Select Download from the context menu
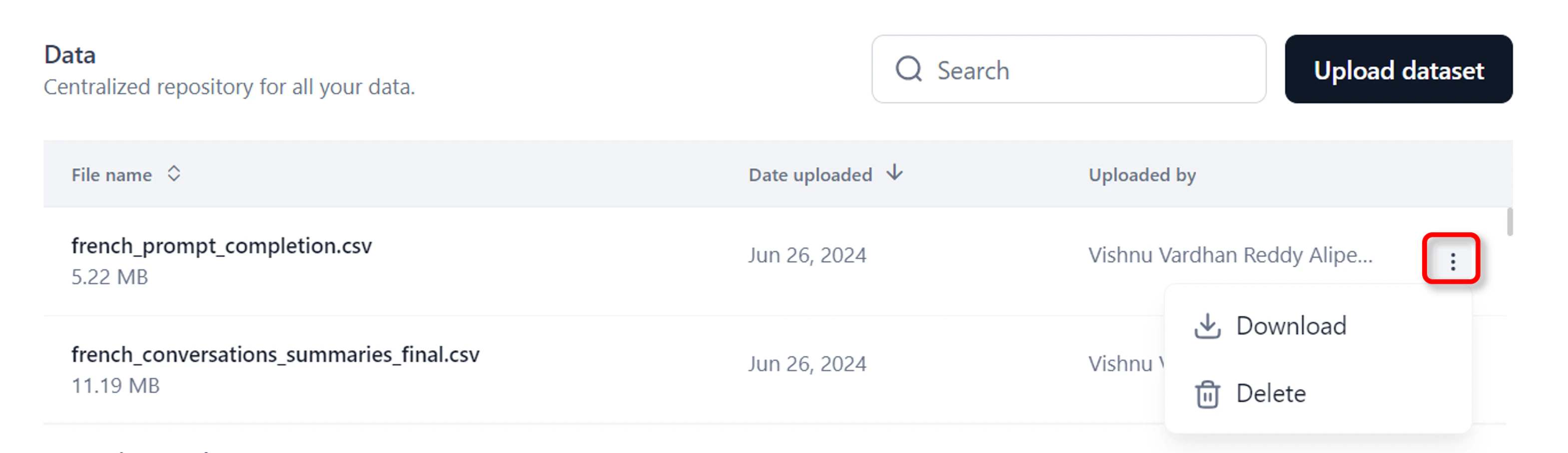The image size is (1568, 453). [1292, 325]
